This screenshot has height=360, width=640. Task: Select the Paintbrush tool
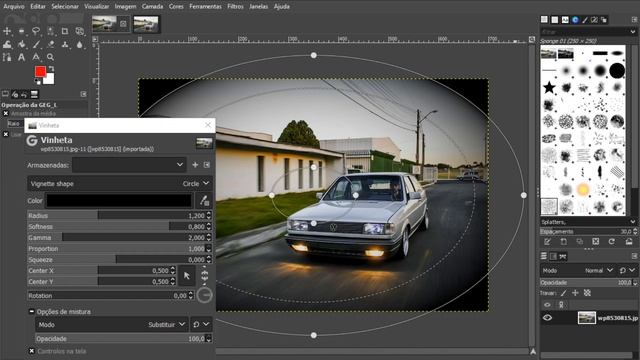[36, 44]
